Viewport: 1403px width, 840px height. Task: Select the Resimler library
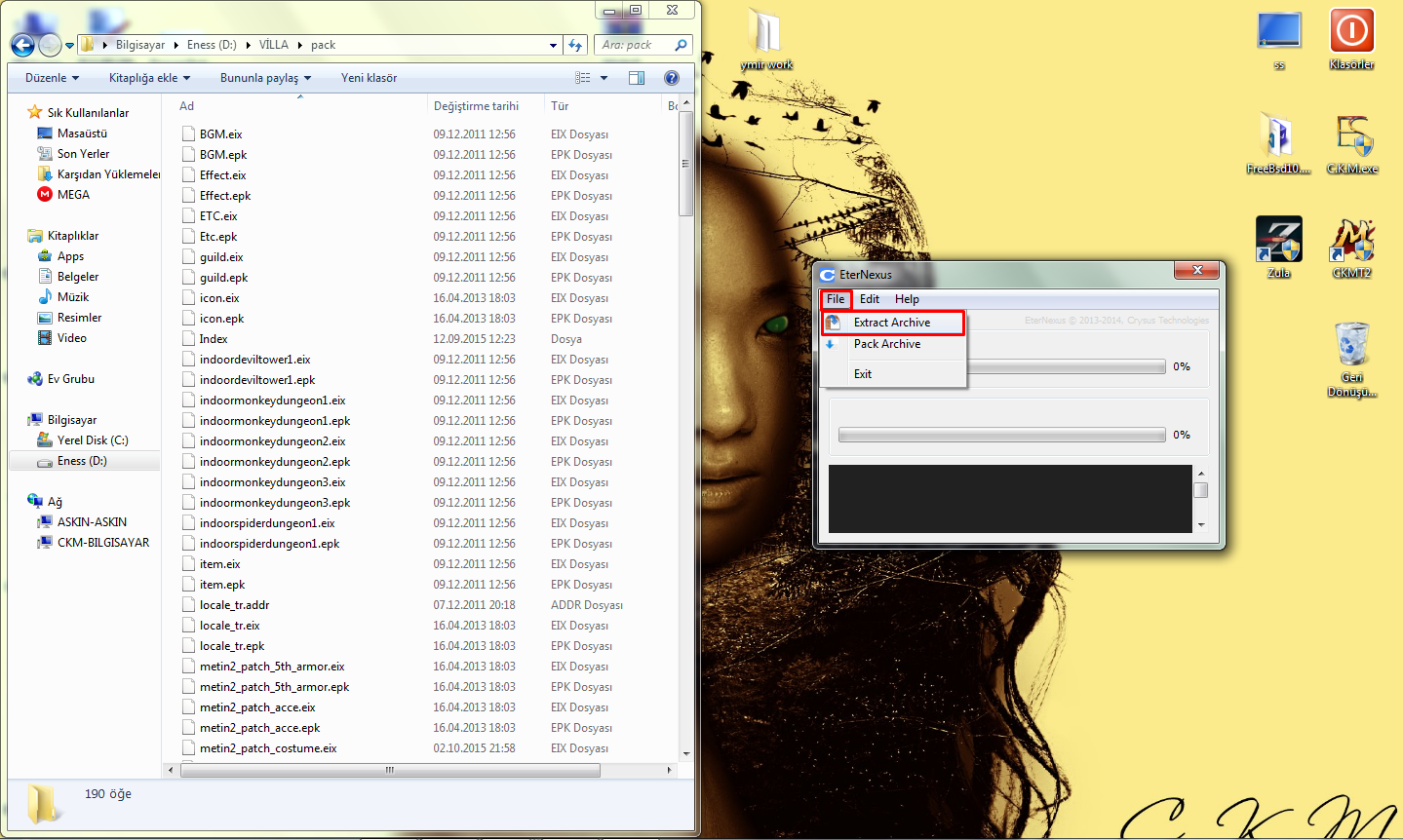pyautogui.click(x=69, y=318)
